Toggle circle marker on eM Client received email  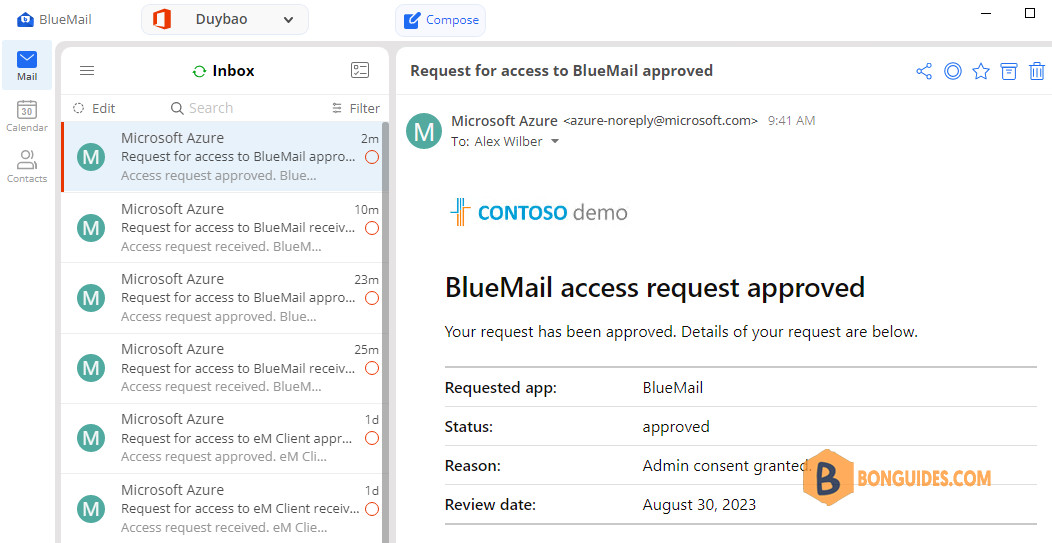(x=372, y=509)
